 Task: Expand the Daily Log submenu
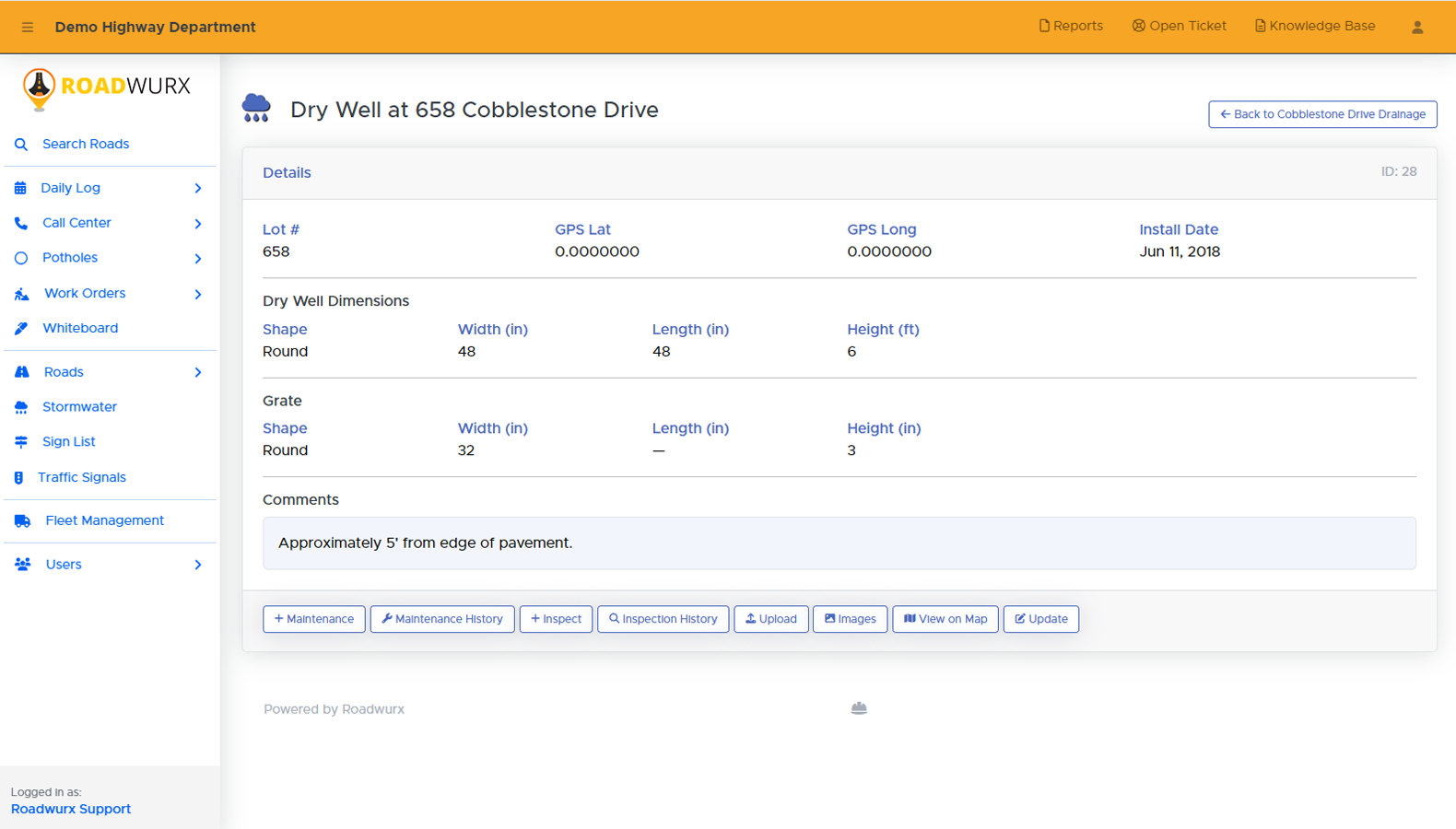pyautogui.click(x=198, y=189)
